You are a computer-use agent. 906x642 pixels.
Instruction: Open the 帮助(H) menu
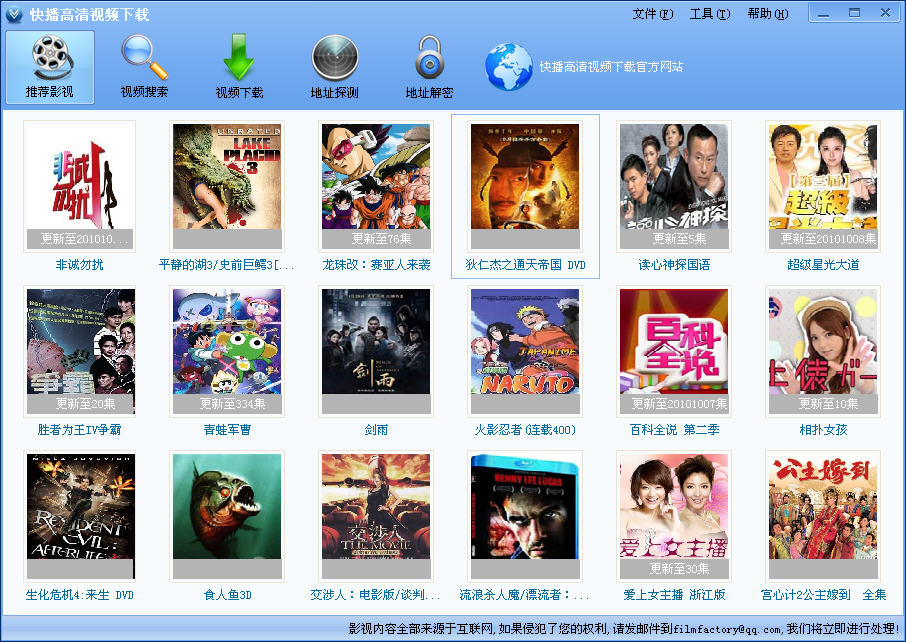767,13
